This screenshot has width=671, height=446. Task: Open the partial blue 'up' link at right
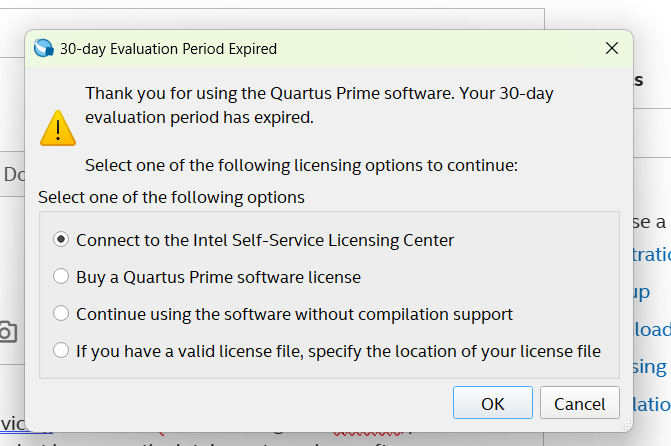641,292
